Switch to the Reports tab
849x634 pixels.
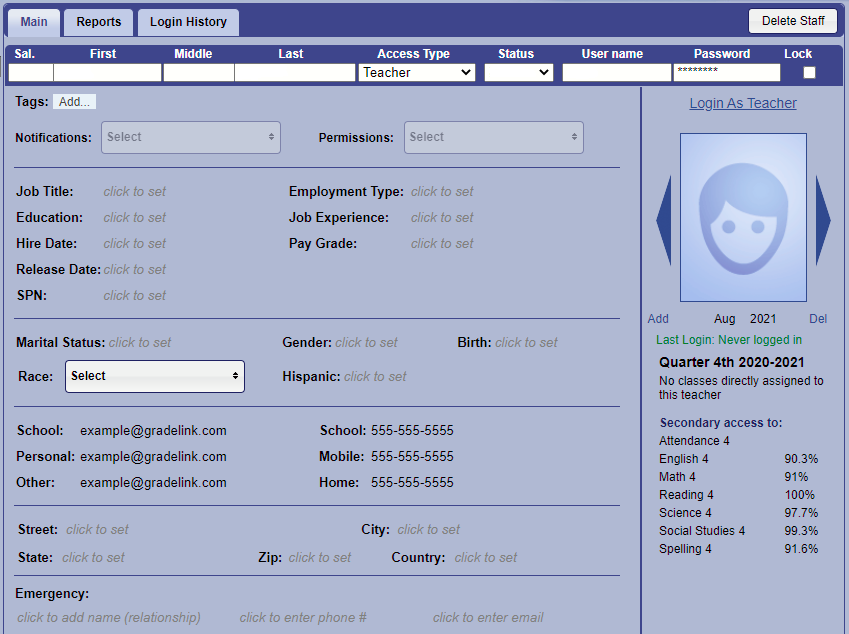click(99, 22)
